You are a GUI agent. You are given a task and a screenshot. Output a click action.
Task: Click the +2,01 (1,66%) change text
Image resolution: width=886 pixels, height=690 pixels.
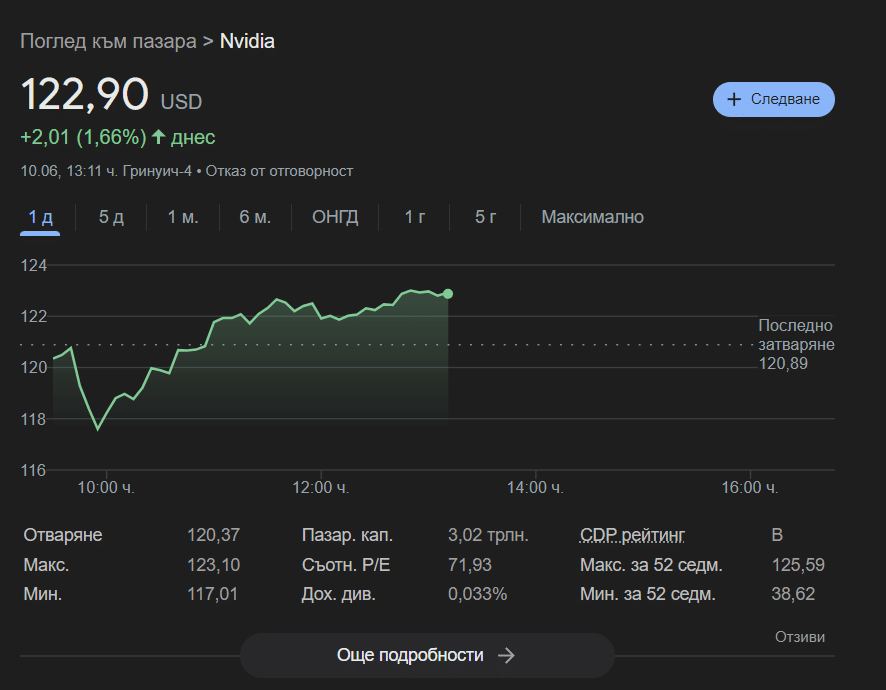(x=83, y=137)
